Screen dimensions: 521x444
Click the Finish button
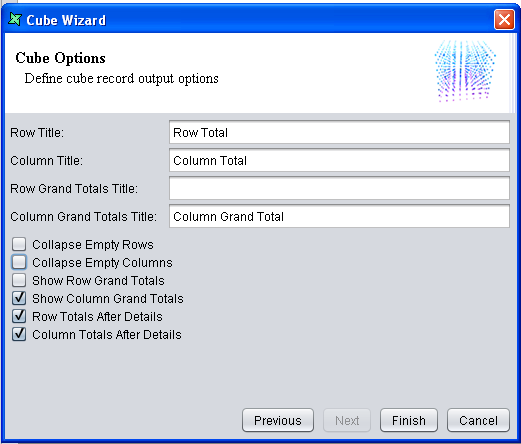coord(409,420)
